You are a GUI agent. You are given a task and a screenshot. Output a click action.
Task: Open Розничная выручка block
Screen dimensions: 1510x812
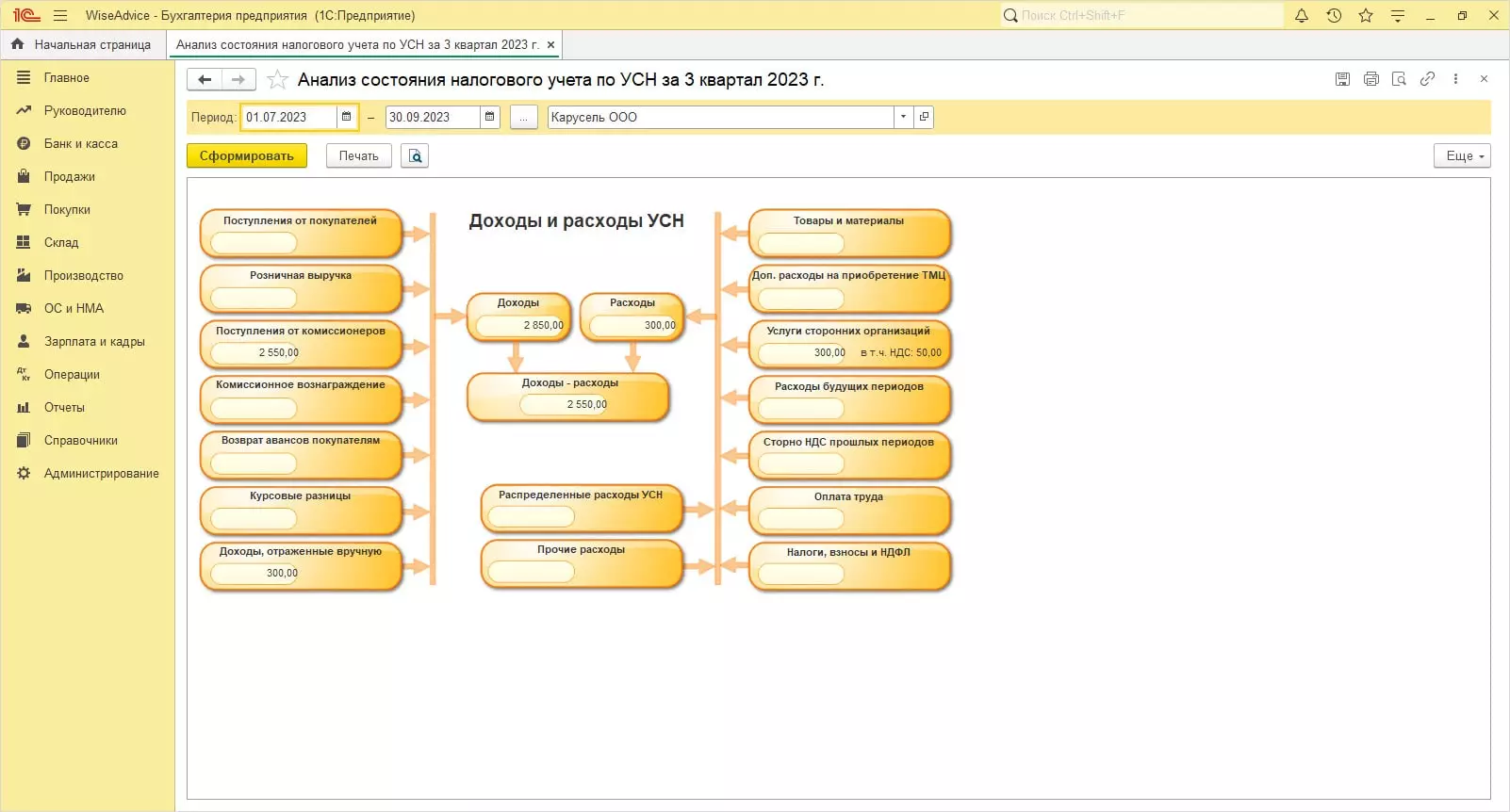pyautogui.click(x=301, y=288)
